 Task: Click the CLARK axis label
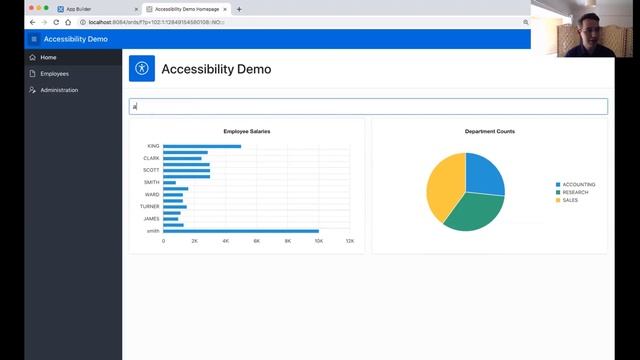coord(151,158)
